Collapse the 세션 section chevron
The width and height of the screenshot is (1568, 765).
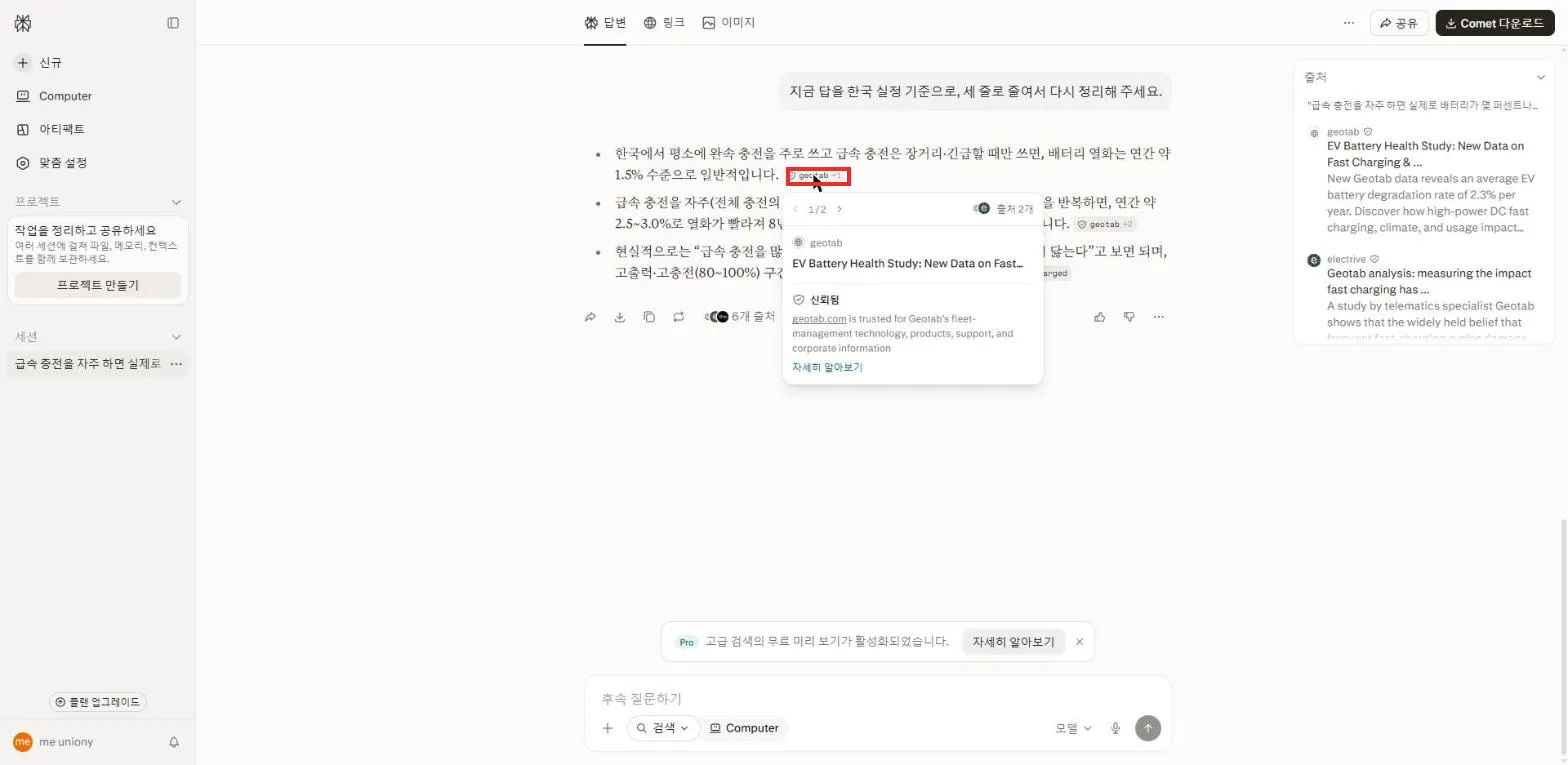176,337
